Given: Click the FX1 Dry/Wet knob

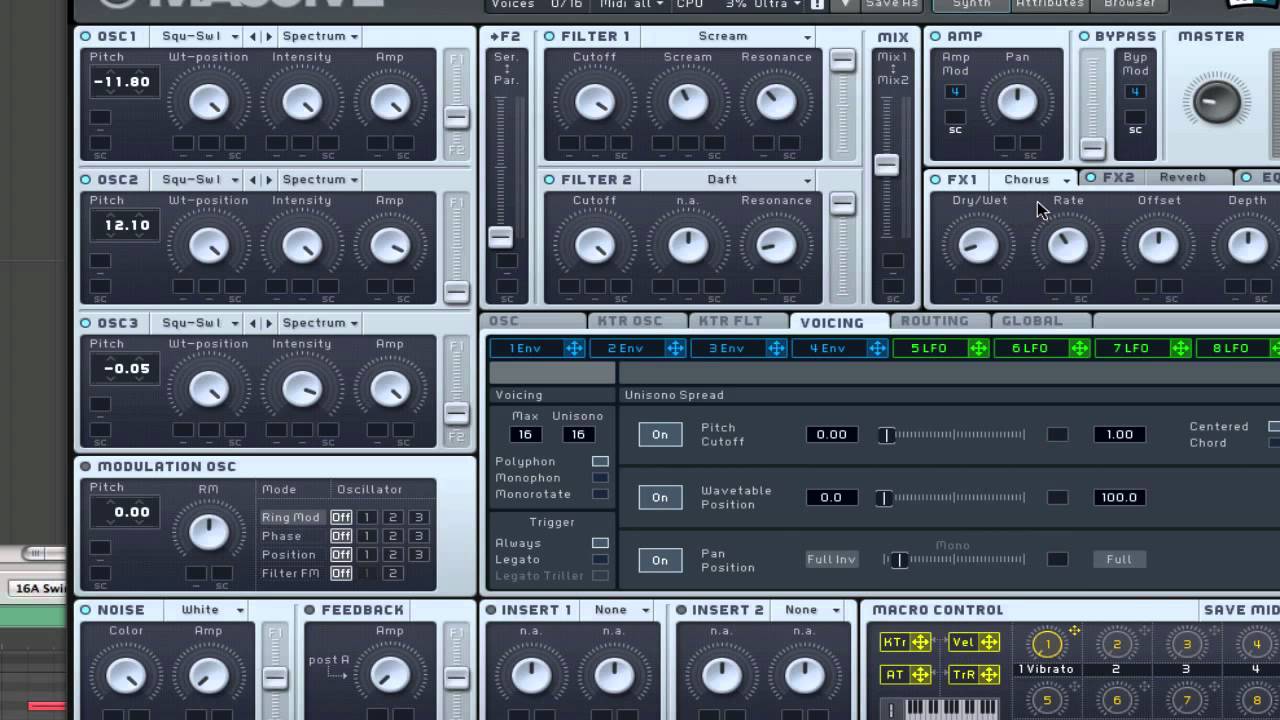Looking at the screenshot, I should (978, 245).
